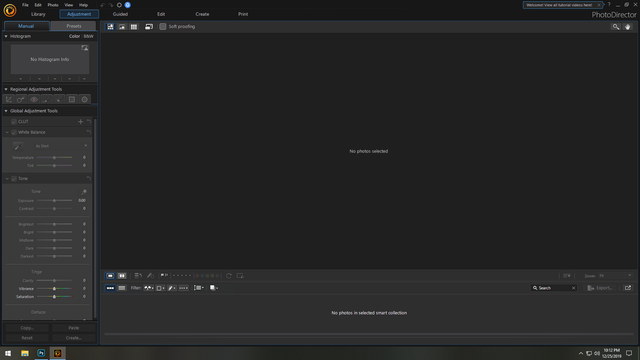Collapse the Tone group chevron

pos(7,178)
